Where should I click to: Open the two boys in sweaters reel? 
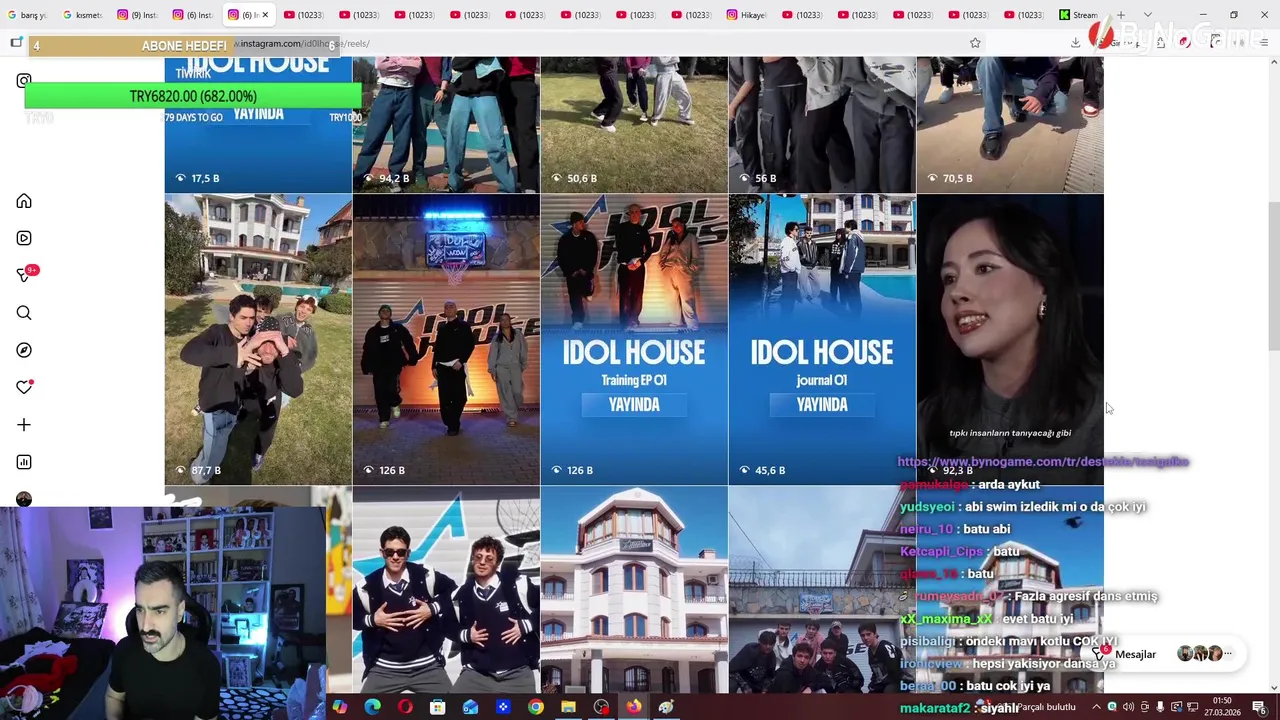[x=446, y=590]
